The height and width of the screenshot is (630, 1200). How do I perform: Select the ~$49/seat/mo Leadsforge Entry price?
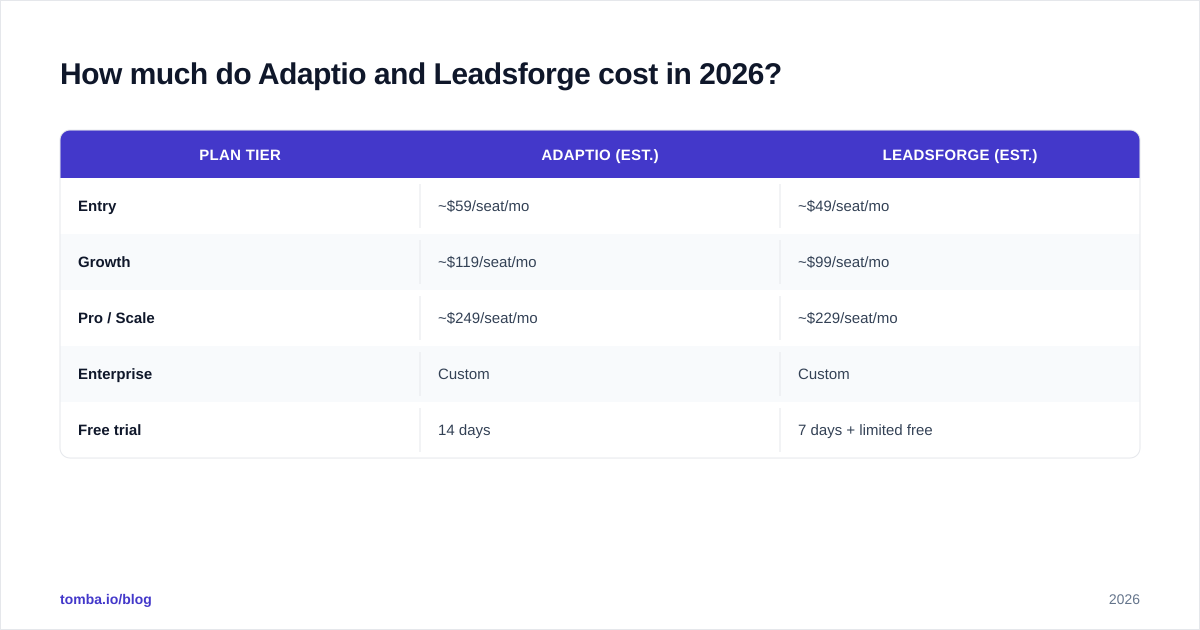pos(844,206)
